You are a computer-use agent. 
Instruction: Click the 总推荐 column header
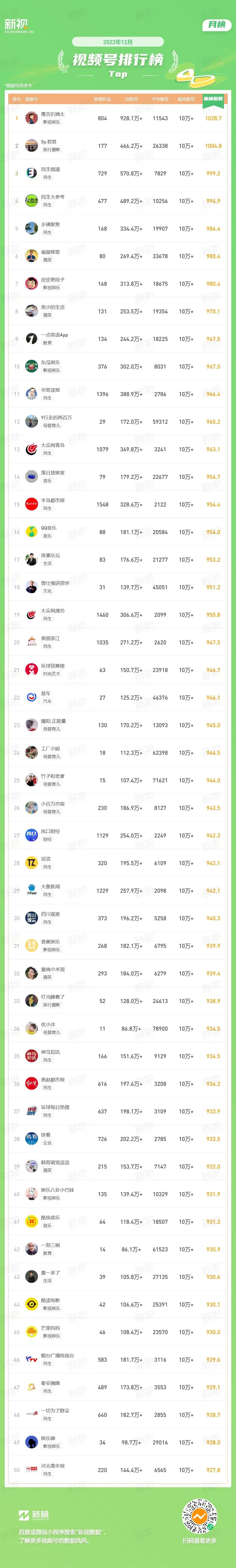click(x=131, y=99)
